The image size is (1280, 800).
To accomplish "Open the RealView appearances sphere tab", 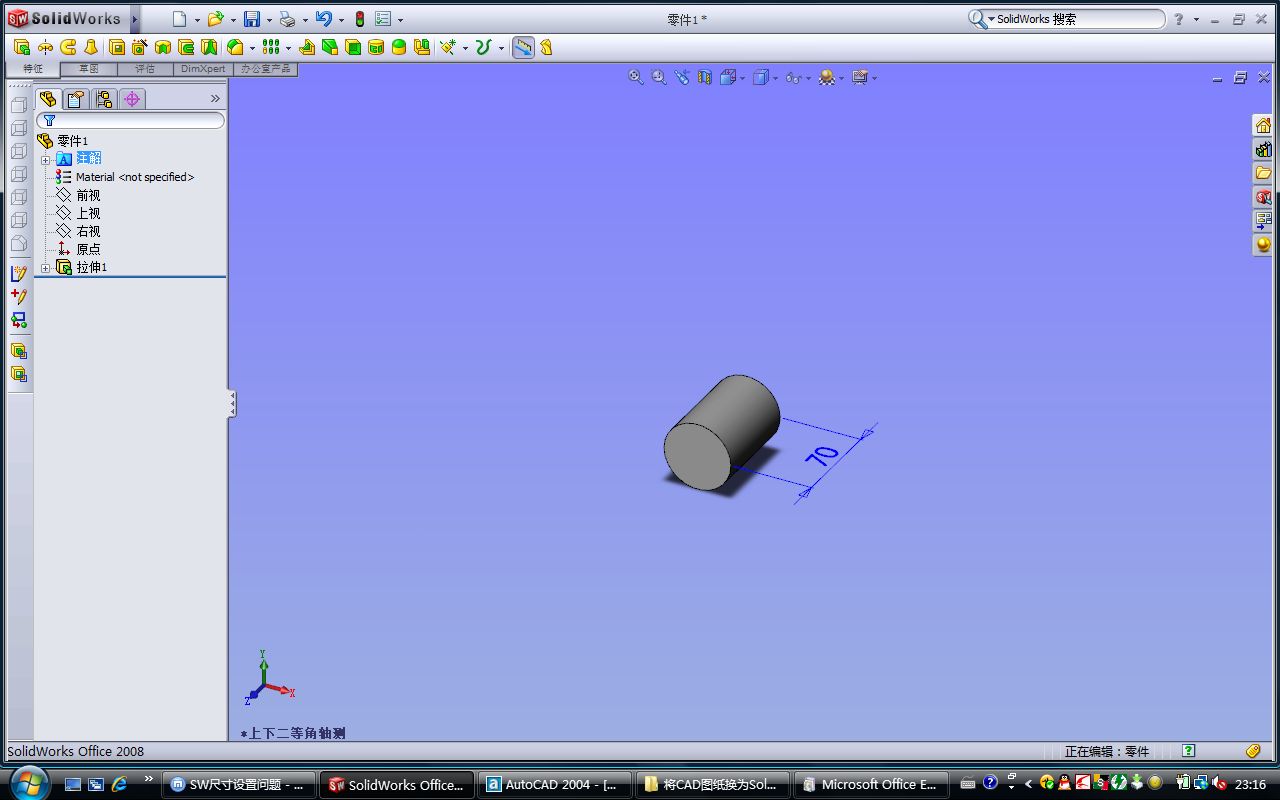I will pos(1263,245).
